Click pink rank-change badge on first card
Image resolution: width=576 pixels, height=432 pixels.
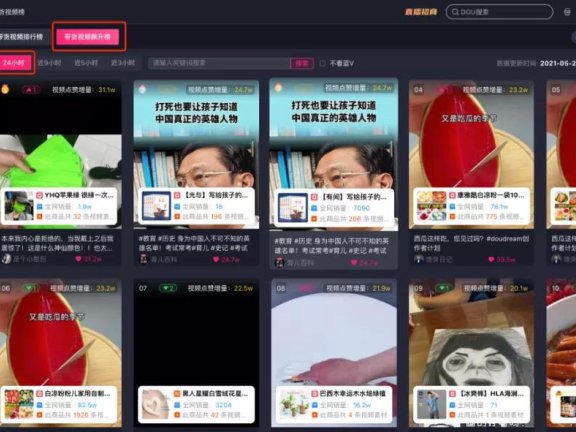pyautogui.click(x=31, y=89)
